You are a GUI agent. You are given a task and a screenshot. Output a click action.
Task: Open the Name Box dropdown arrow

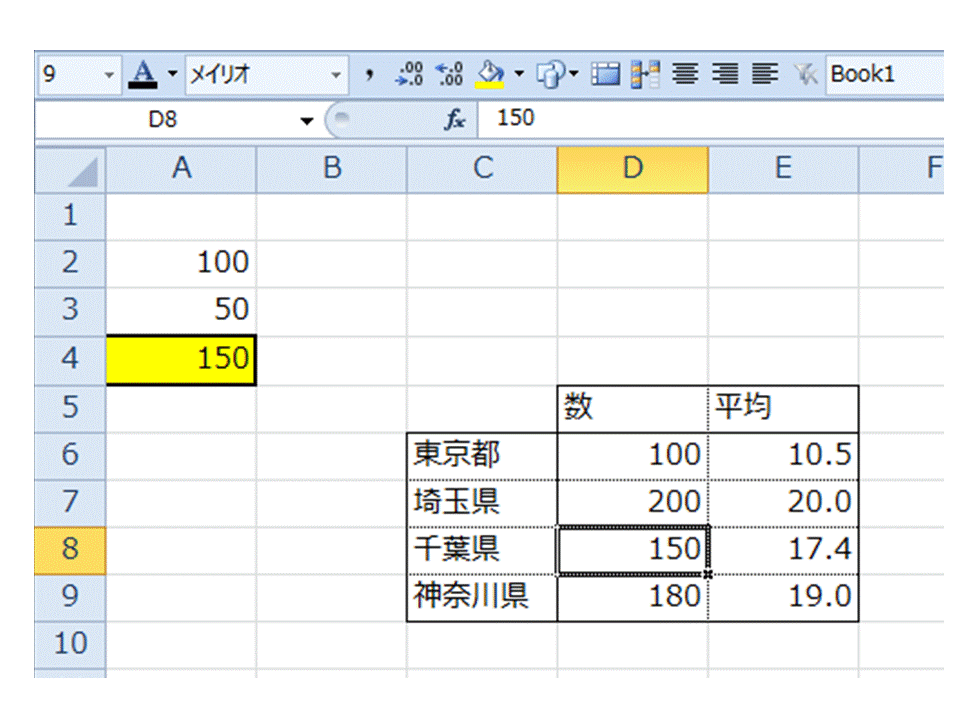(307, 121)
